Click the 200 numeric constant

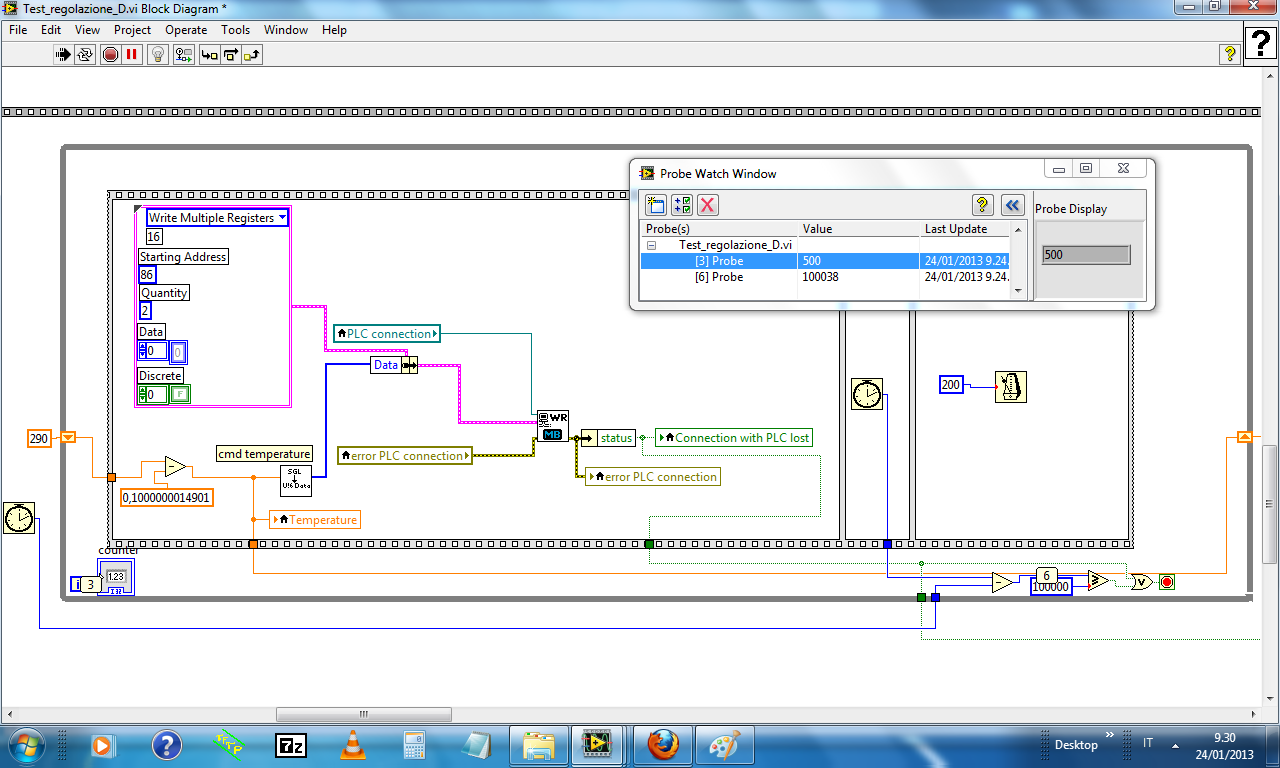tap(951, 384)
